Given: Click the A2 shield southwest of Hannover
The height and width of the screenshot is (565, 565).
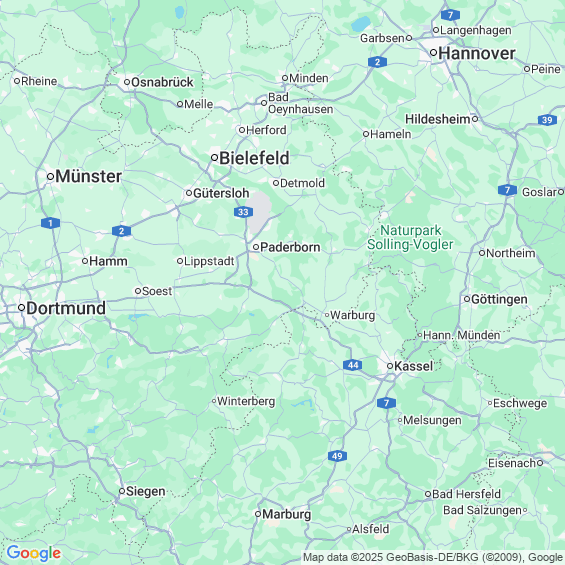Looking at the screenshot, I should (377, 62).
